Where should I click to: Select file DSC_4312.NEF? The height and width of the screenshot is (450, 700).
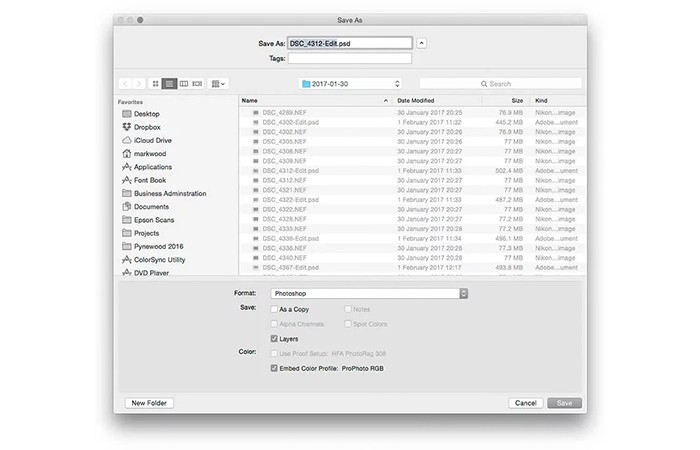413,180
